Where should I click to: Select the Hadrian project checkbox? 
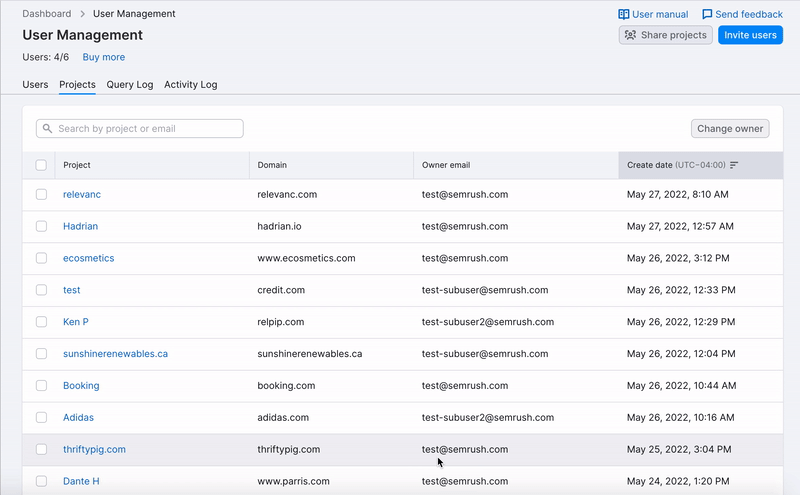click(41, 226)
